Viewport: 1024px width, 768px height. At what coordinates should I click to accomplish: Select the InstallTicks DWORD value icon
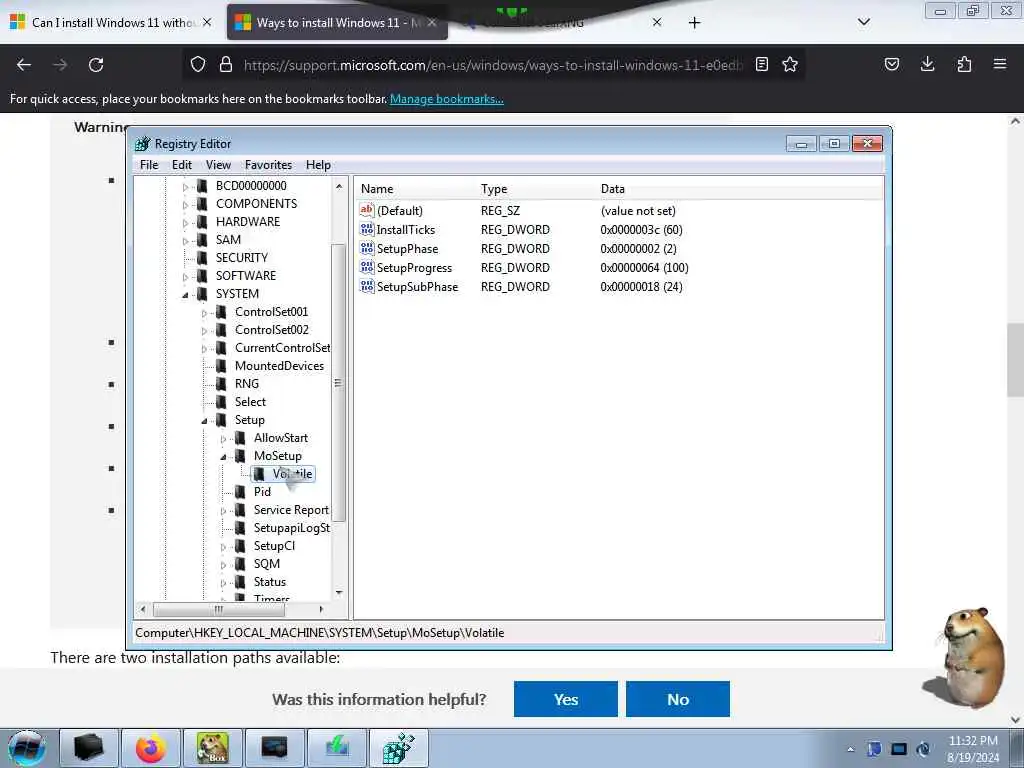click(x=367, y=229)
